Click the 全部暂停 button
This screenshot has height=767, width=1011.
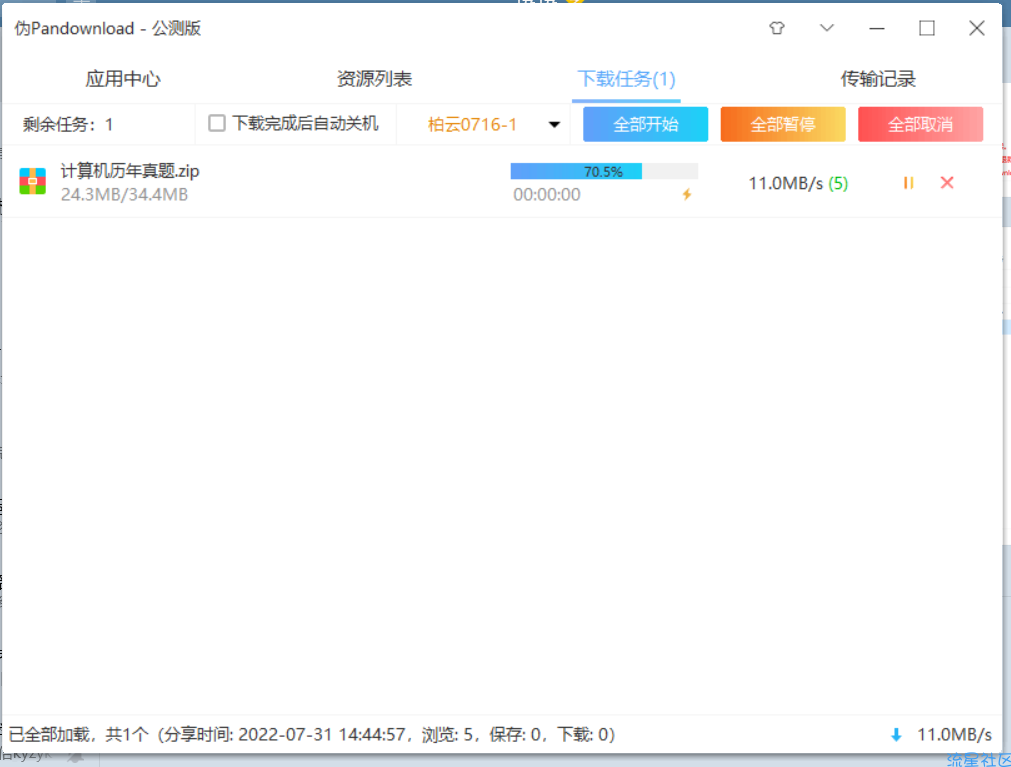tap(783, 124)
